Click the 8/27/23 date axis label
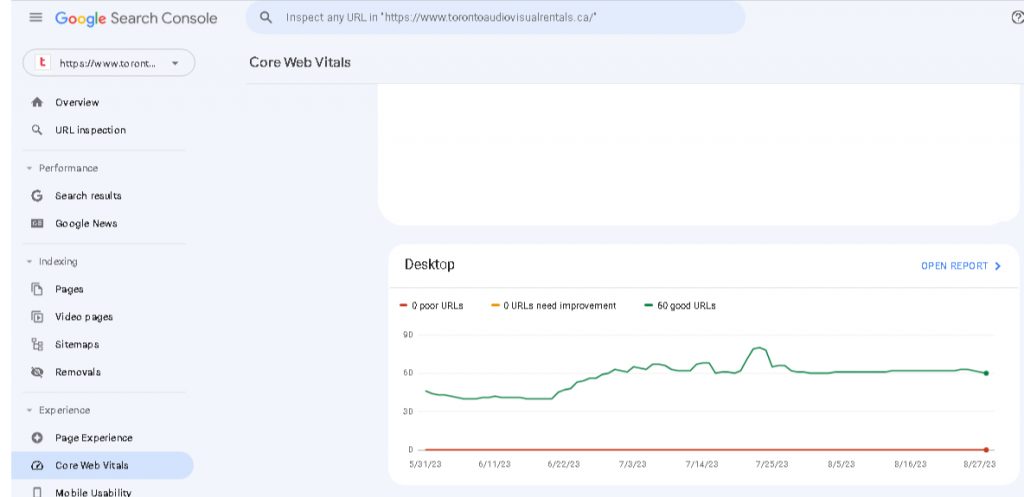 (980, 464)
